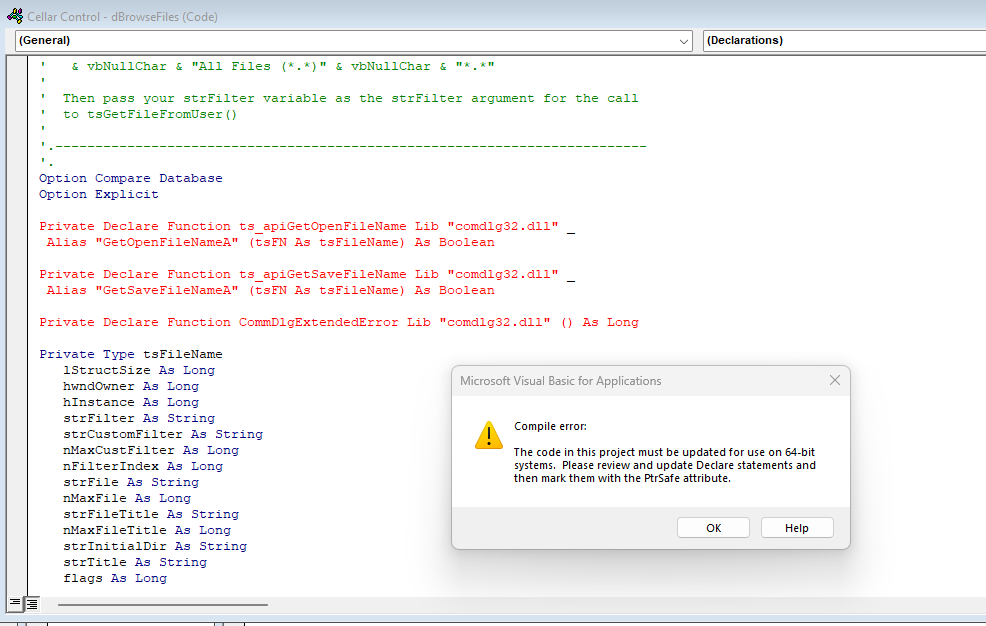Click the CommDlgExtendedError declare line

339,322
